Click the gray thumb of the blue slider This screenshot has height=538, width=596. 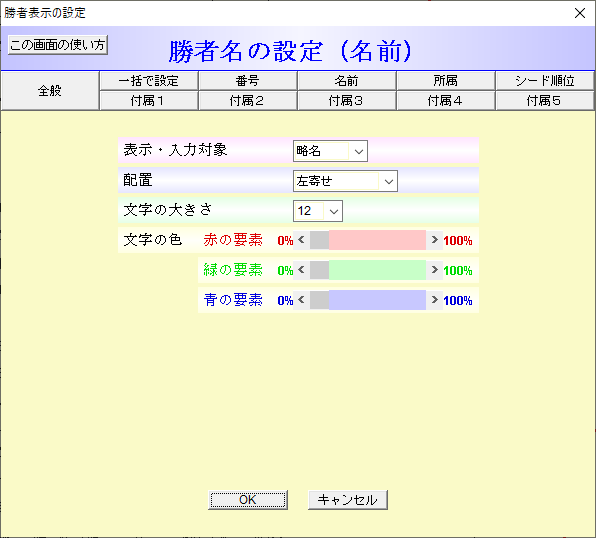(x=319, y=300)
